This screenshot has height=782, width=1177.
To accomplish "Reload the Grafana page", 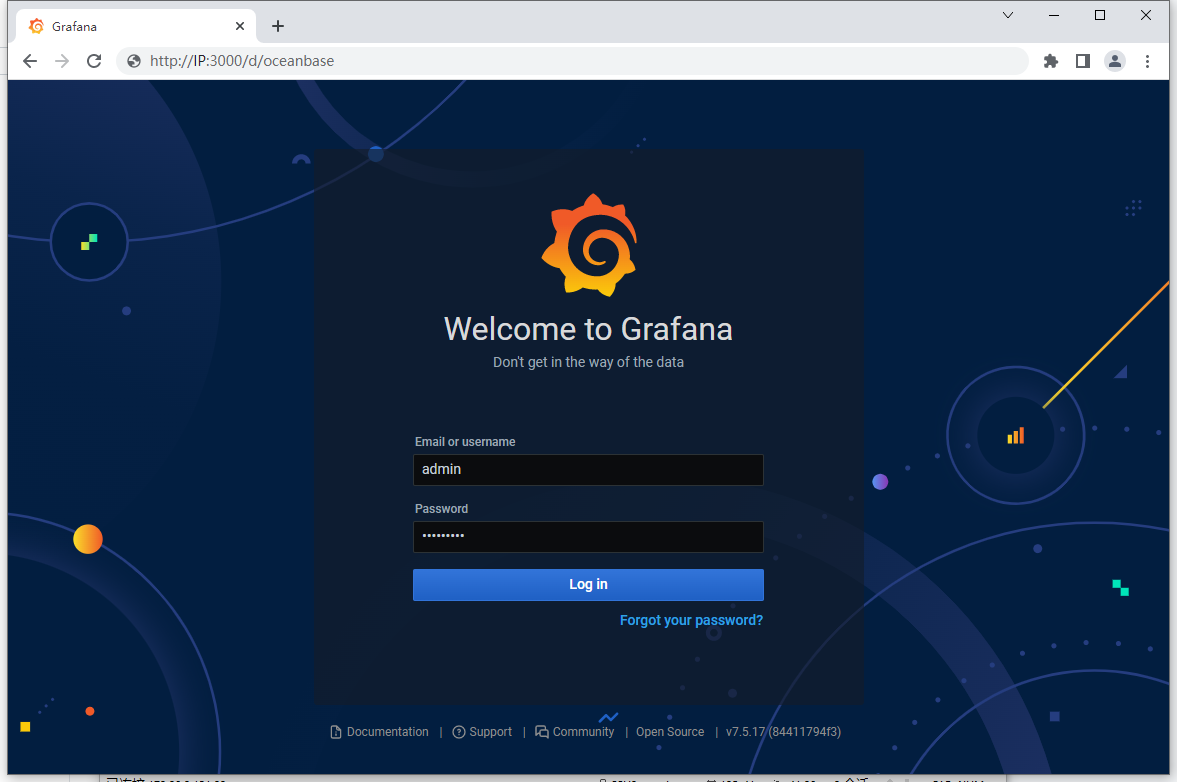I will coord(94,61).
